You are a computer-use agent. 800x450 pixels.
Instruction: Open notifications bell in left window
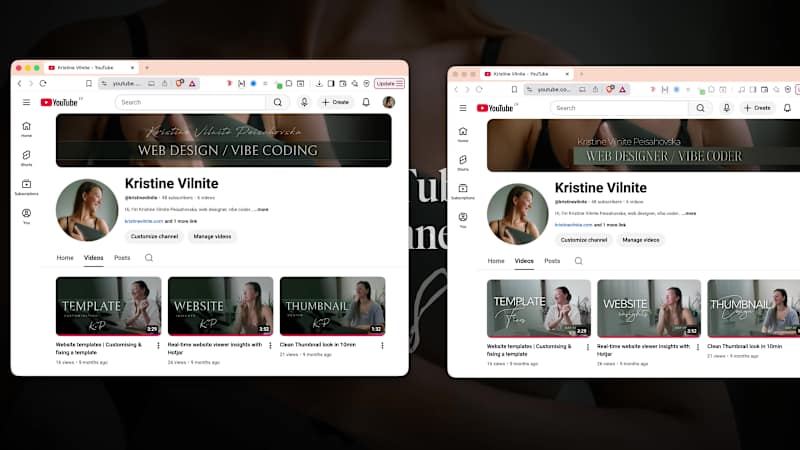pos(366,103)
